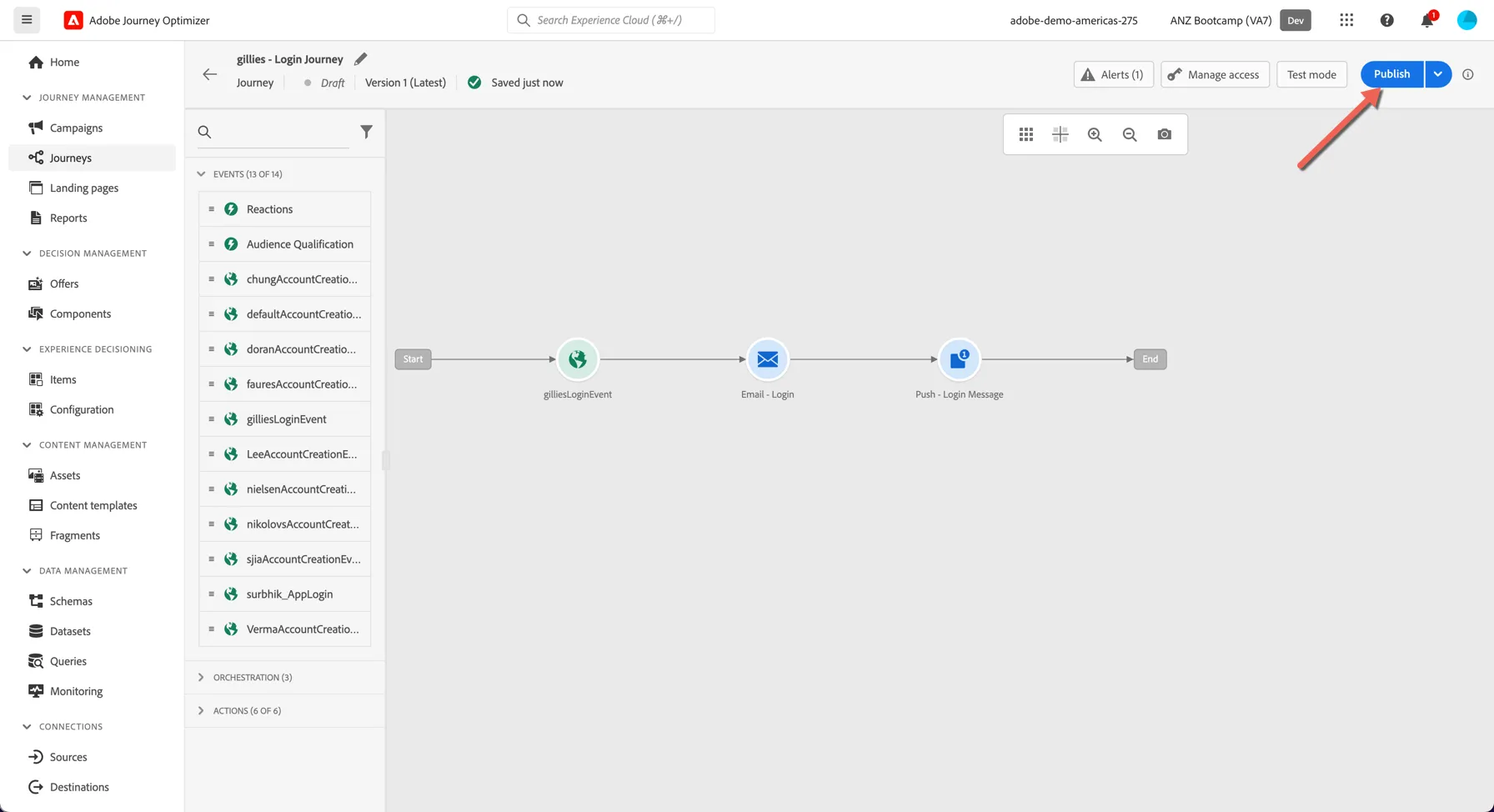Open the hamburger navigation menu
This screenshot has width=1494, height=812.
click(x=27, y=20)
